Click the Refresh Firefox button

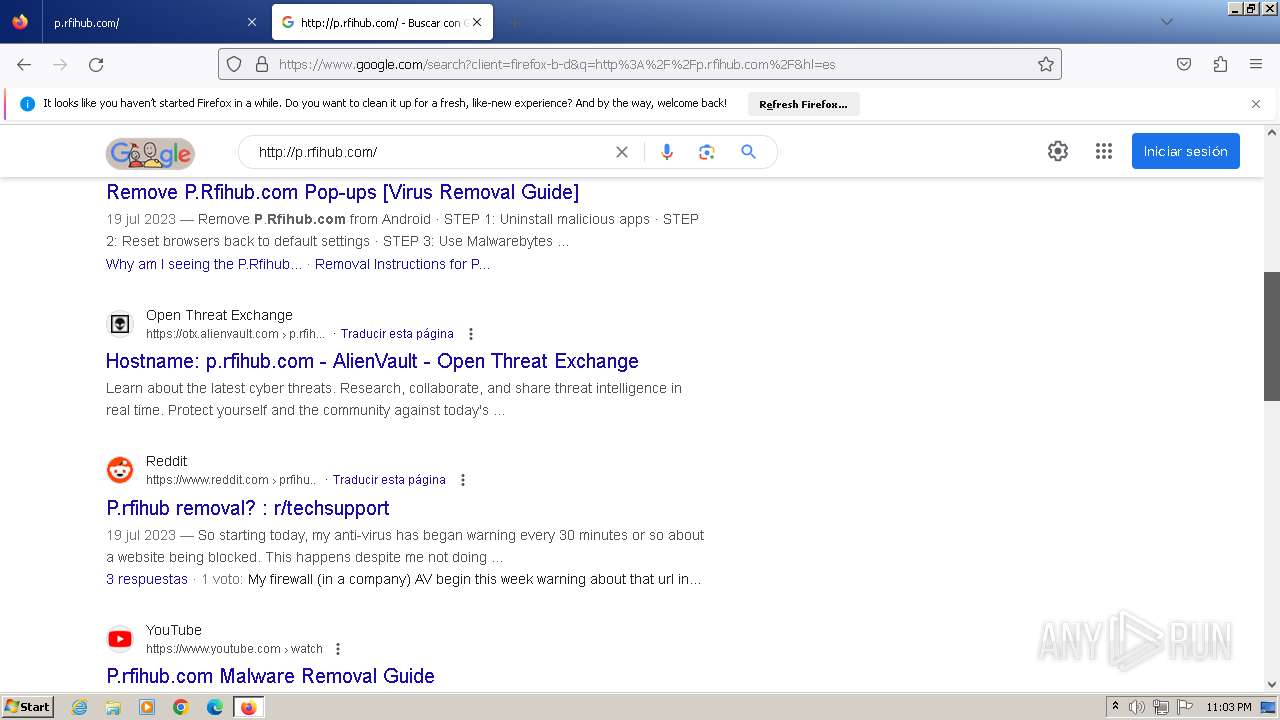tap(803, 104)
